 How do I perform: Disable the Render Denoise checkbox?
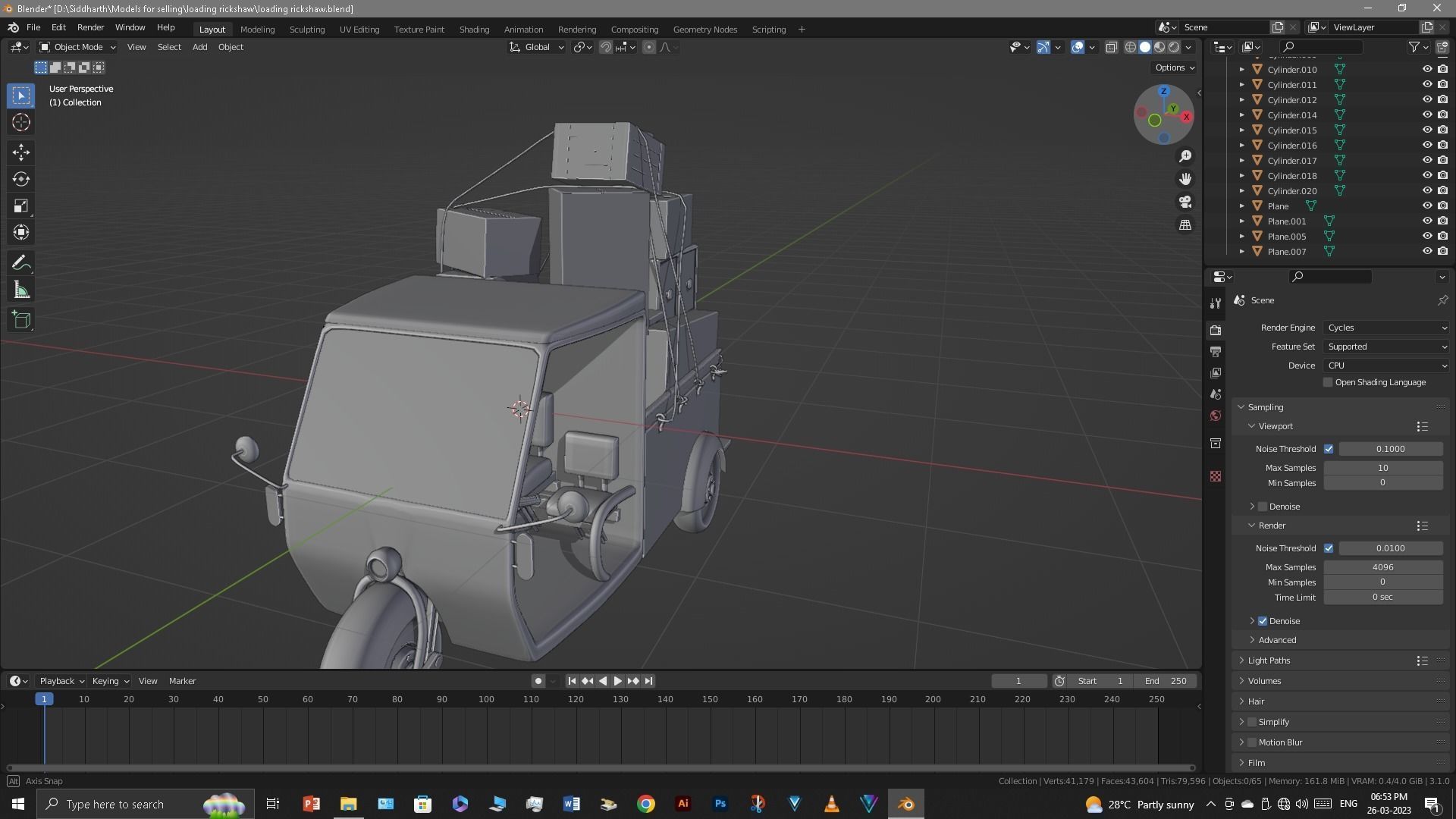pyautogui.click(x=1263, y=621)
